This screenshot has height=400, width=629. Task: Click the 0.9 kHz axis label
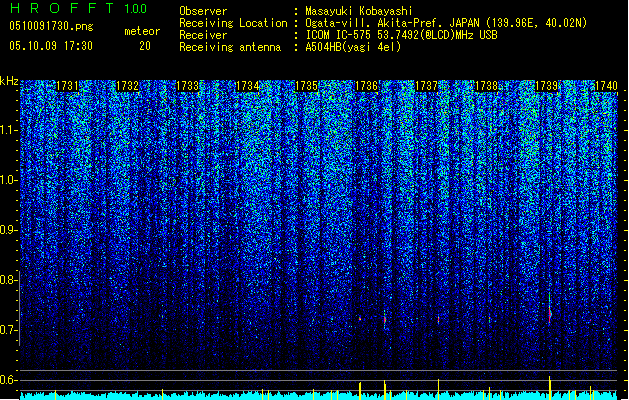(8, 230)
